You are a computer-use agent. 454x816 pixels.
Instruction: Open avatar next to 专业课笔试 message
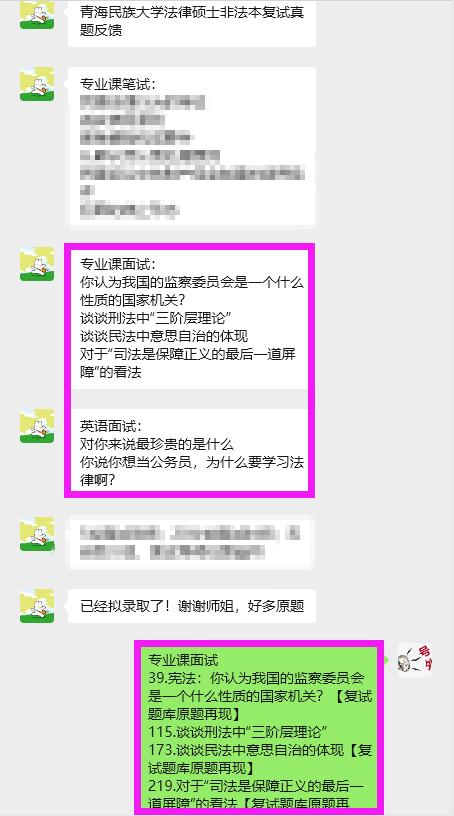pos(37,84)
